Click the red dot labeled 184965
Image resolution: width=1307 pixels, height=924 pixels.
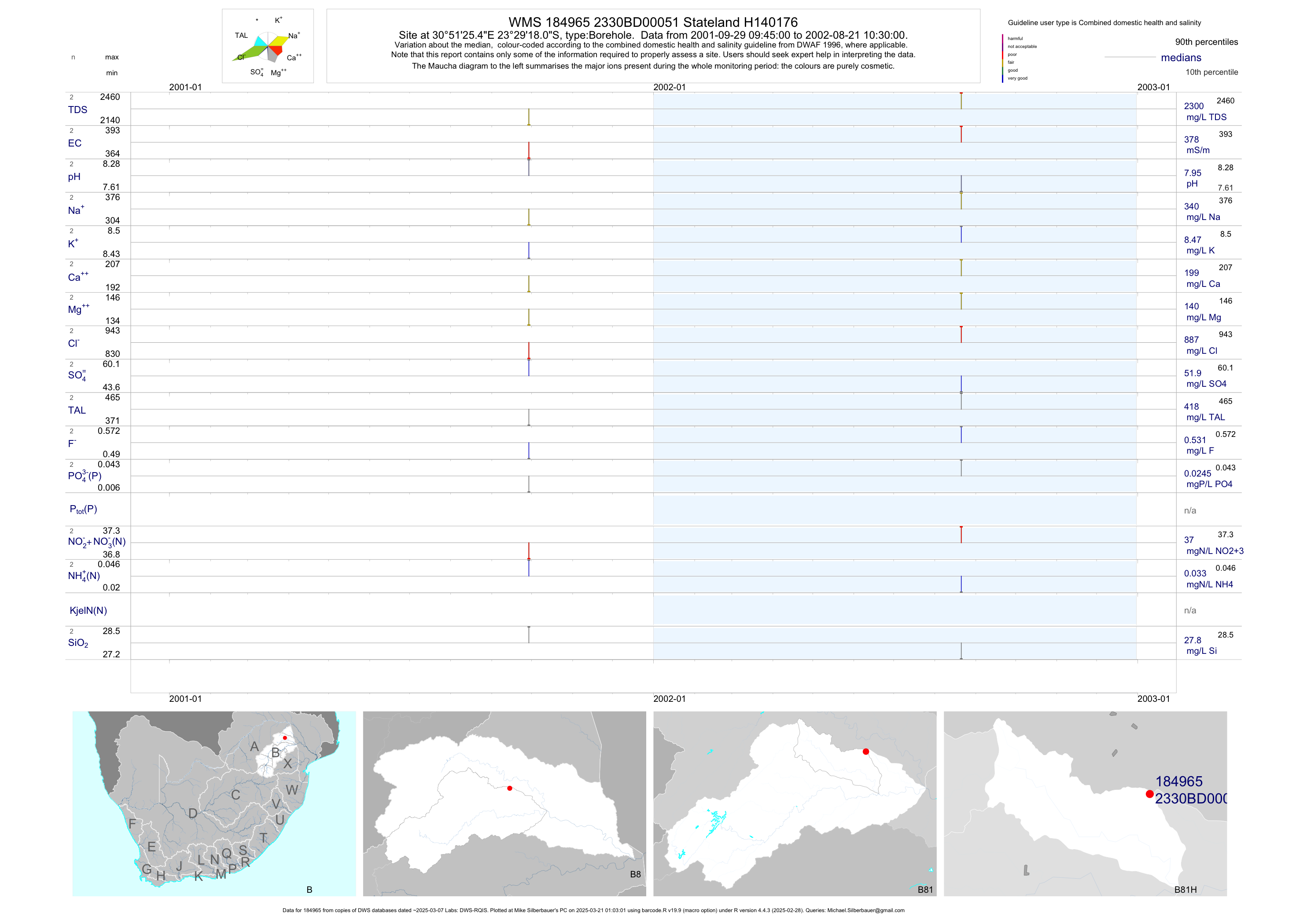1149,794
